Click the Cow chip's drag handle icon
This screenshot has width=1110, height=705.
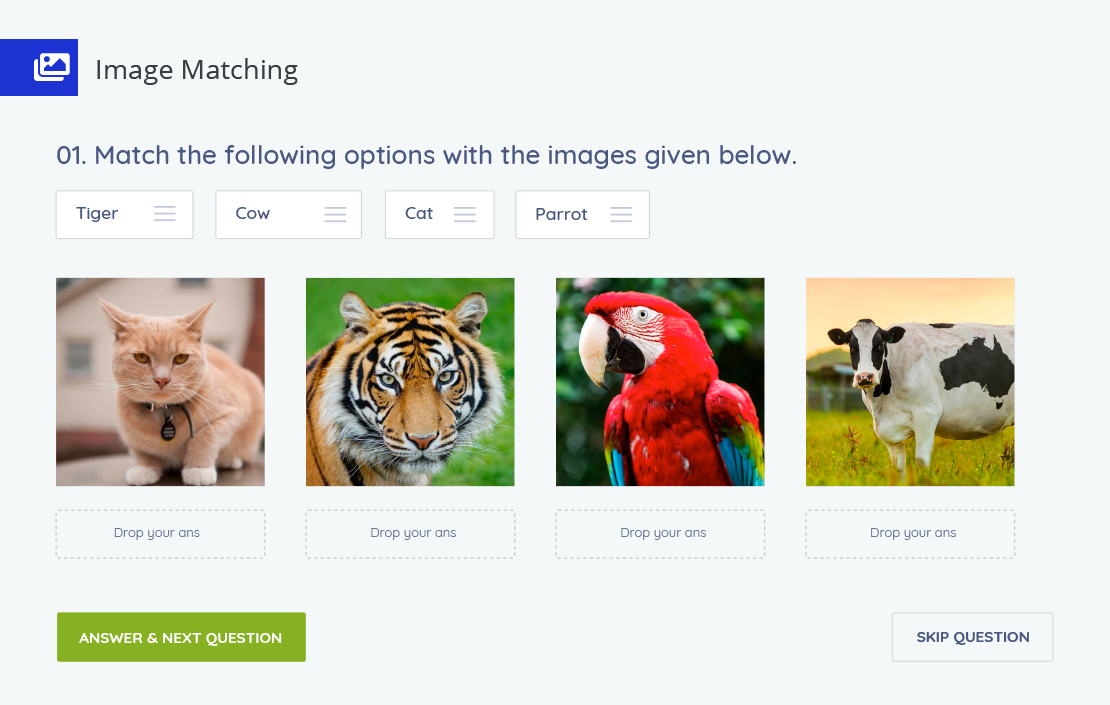pyautogui.click(x=336, y=214)
